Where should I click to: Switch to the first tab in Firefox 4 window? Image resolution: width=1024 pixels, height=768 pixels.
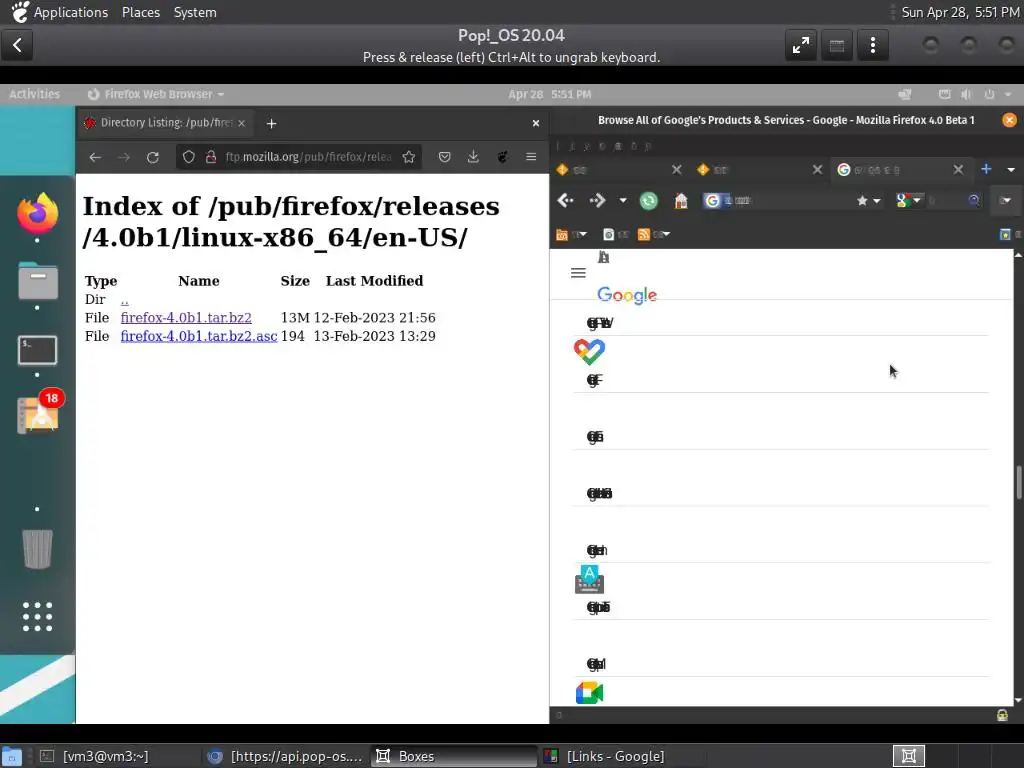[618, 170]
